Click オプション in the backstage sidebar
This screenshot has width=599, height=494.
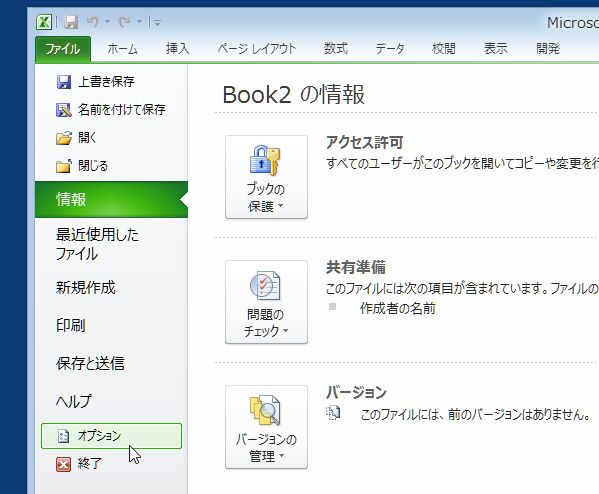111,436
